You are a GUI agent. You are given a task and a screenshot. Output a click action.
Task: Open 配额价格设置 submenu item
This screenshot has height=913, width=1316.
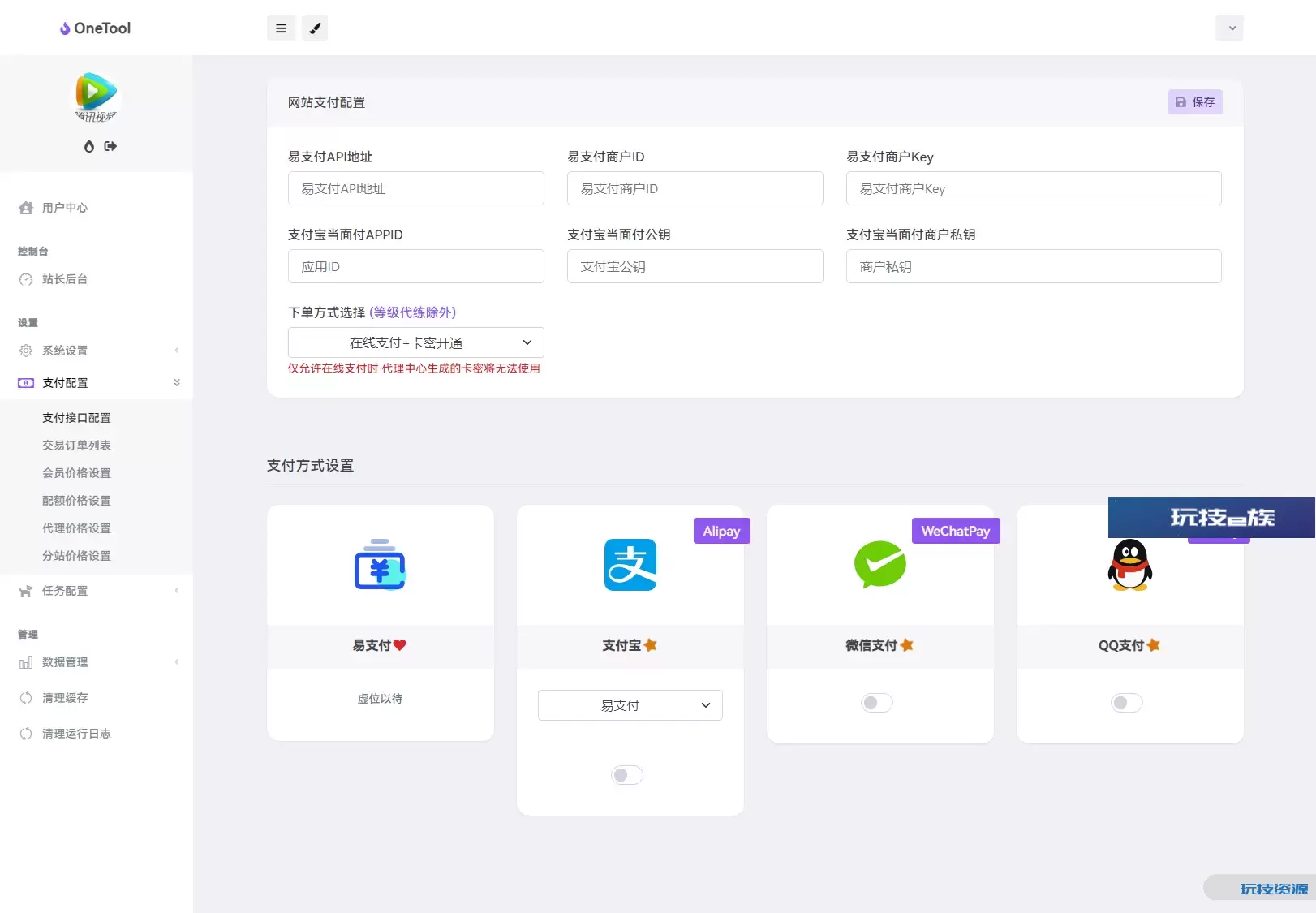click(76, 501)
